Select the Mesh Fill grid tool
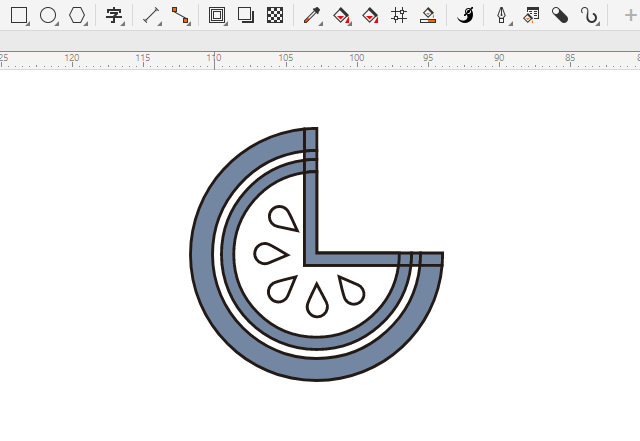 pos(399,16)
